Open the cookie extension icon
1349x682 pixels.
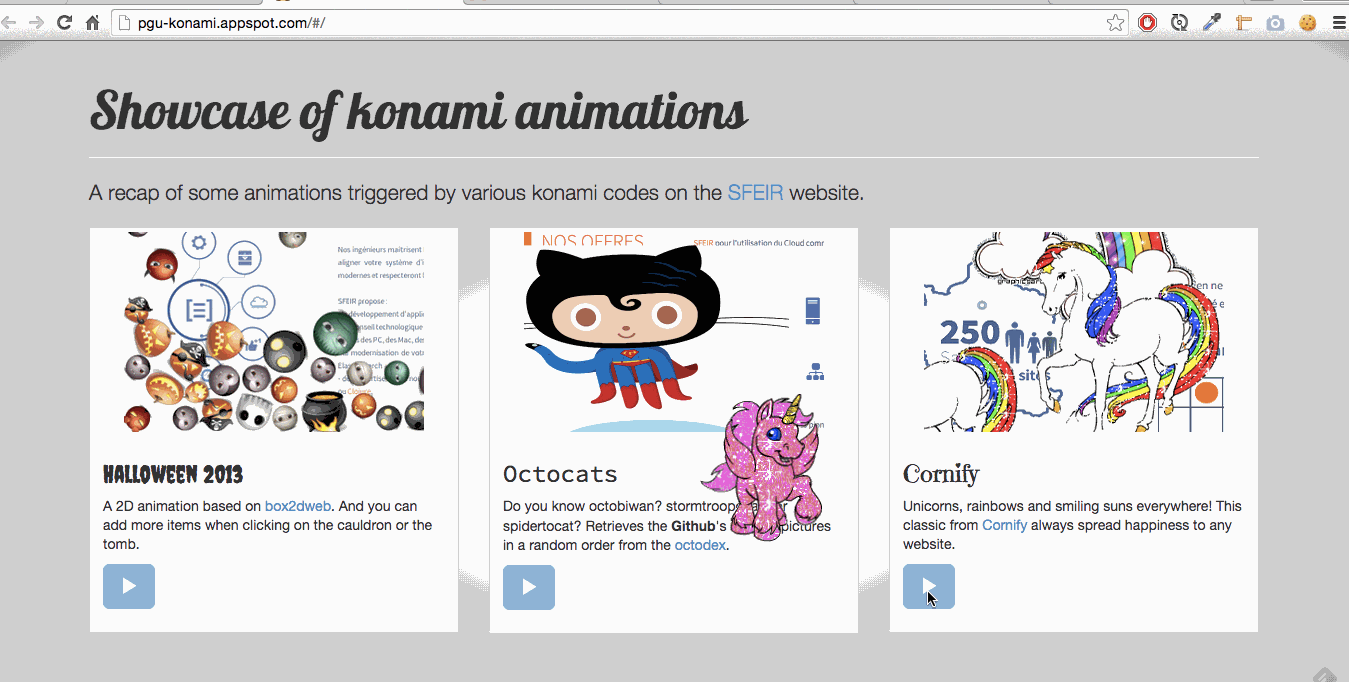coord(1307,22)
